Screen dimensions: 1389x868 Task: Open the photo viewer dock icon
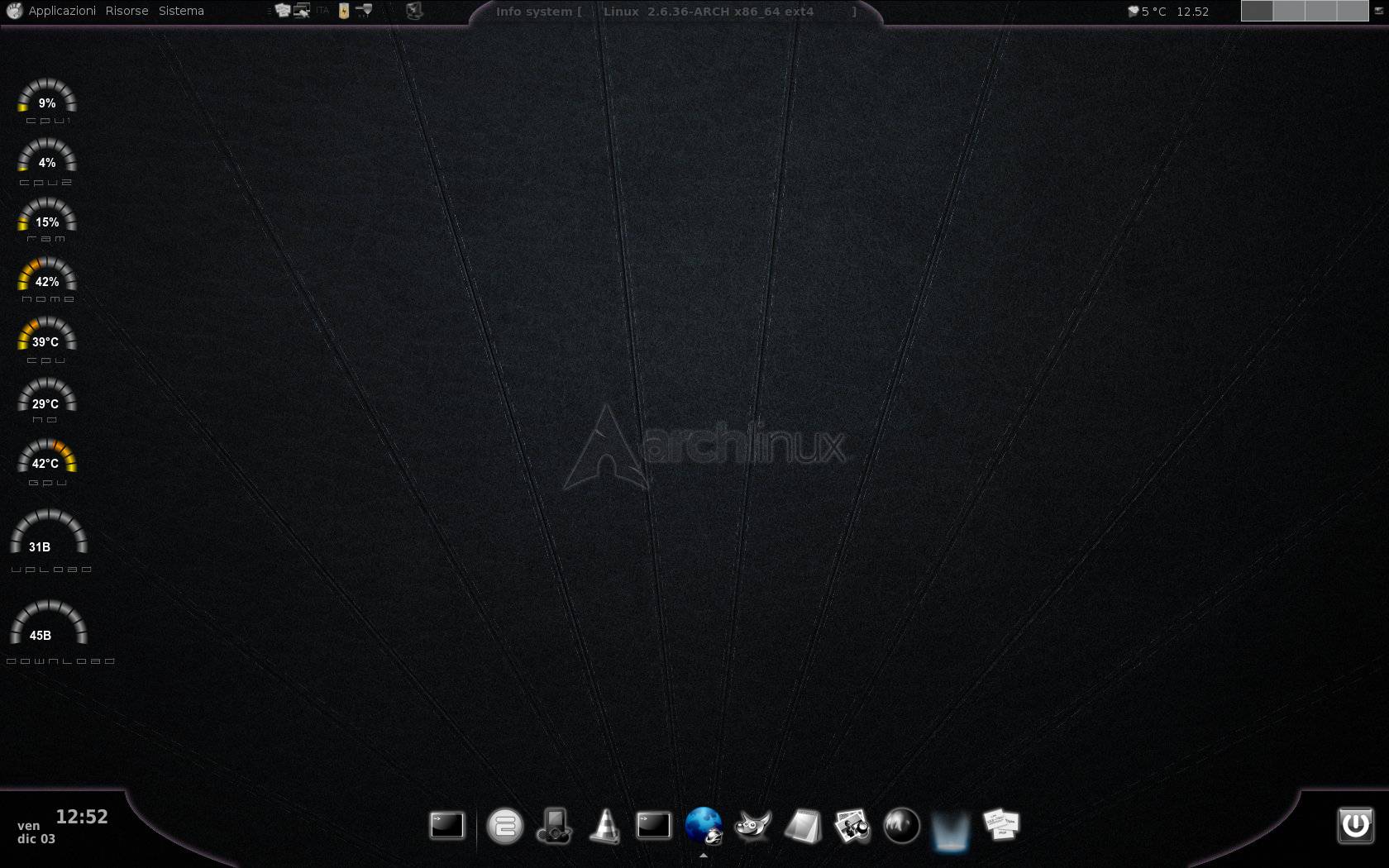(852, 825)
